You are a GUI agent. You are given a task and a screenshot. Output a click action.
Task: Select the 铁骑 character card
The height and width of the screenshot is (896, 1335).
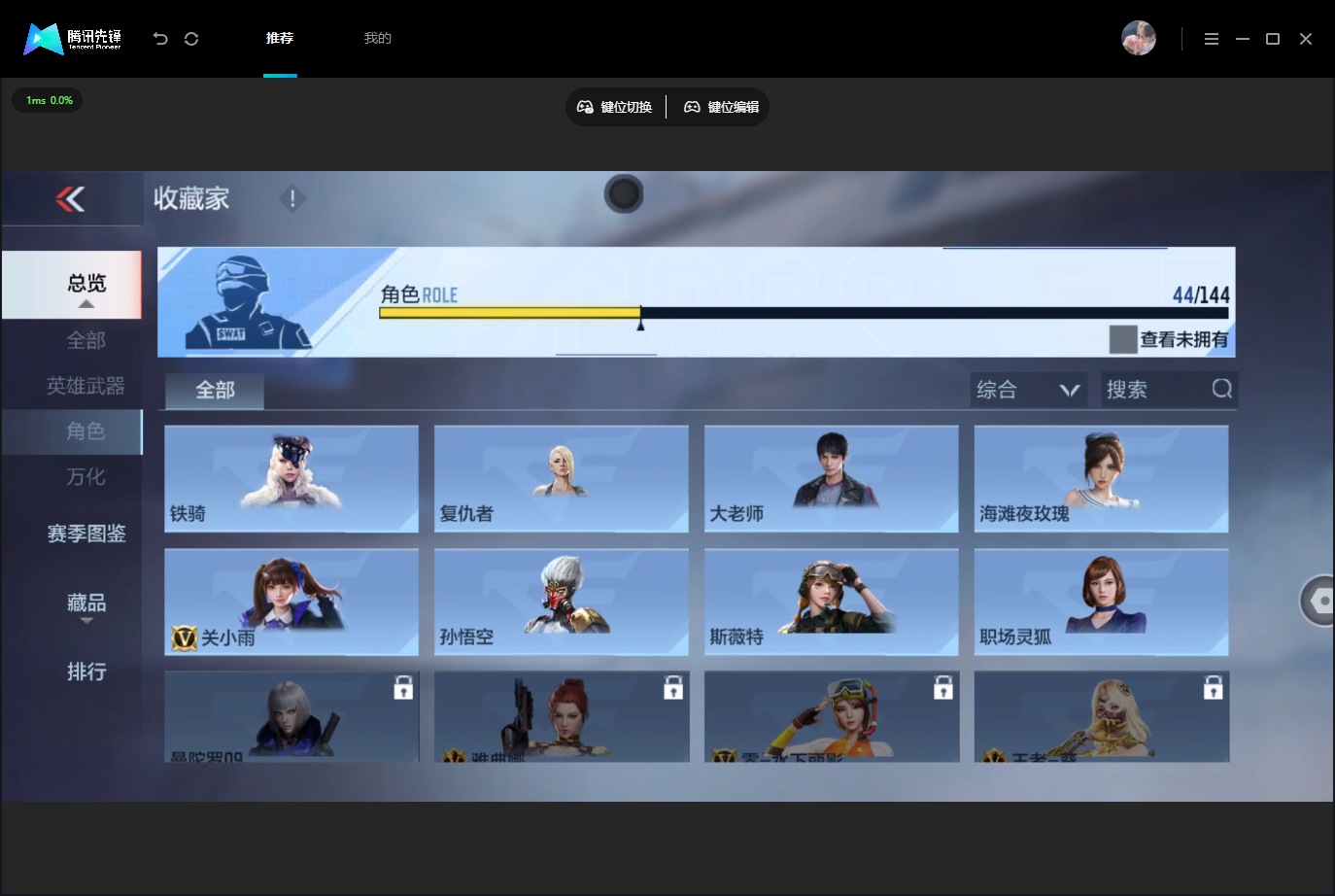tap(291, 479)
